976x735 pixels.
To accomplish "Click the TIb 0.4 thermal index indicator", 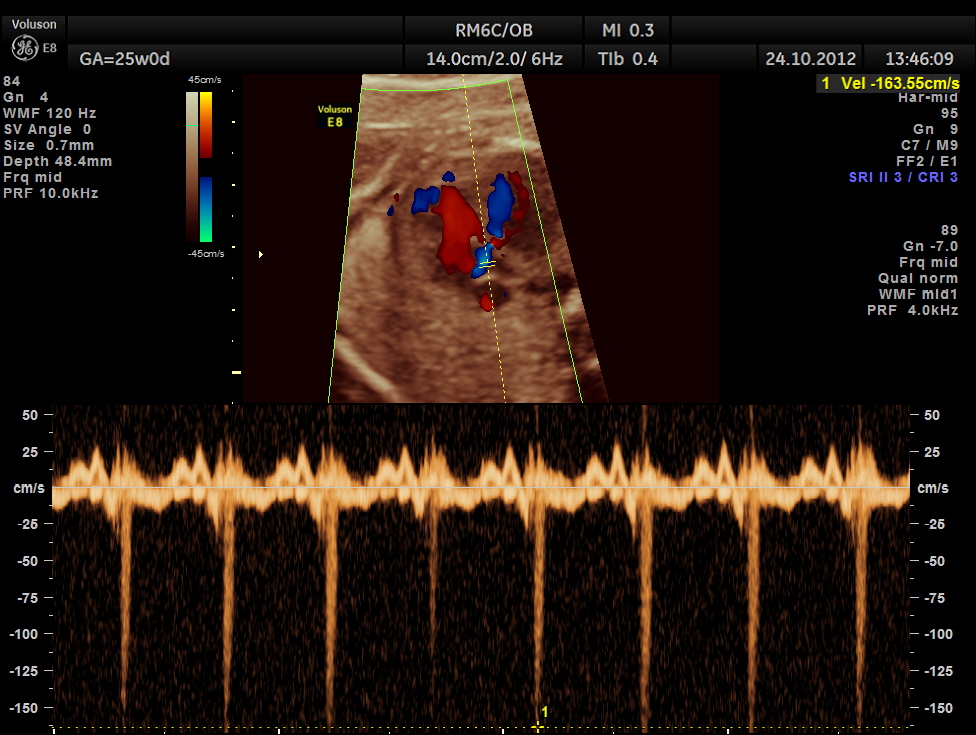I will tap(627, 59).
